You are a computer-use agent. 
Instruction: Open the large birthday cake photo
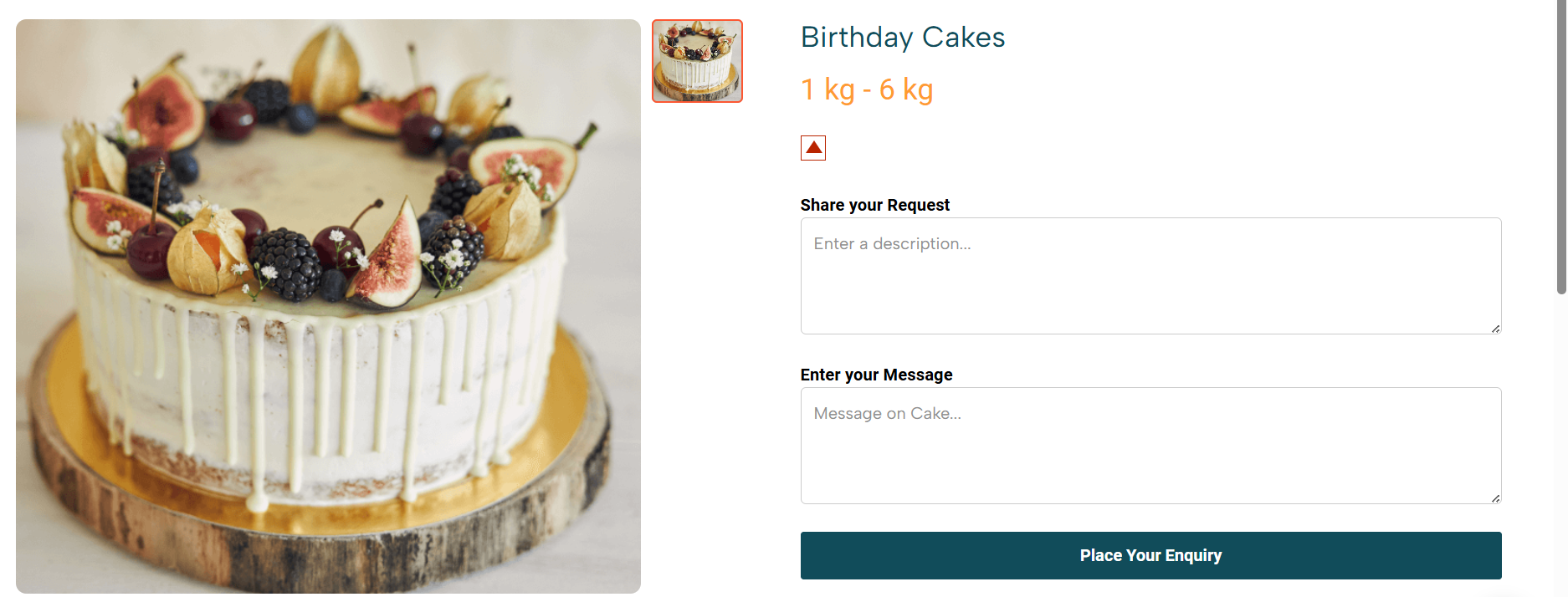[x=328, y=306]
